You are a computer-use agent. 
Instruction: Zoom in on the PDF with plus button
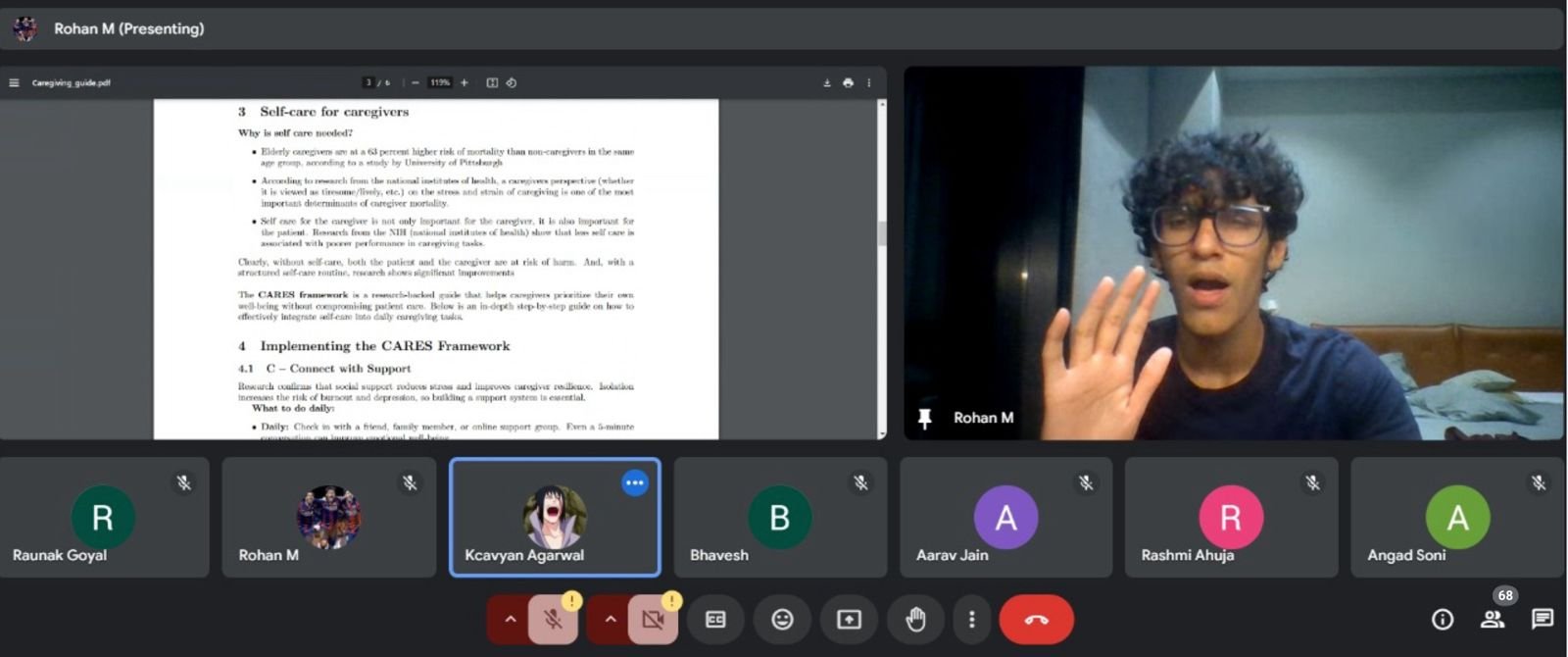[465, 83]
